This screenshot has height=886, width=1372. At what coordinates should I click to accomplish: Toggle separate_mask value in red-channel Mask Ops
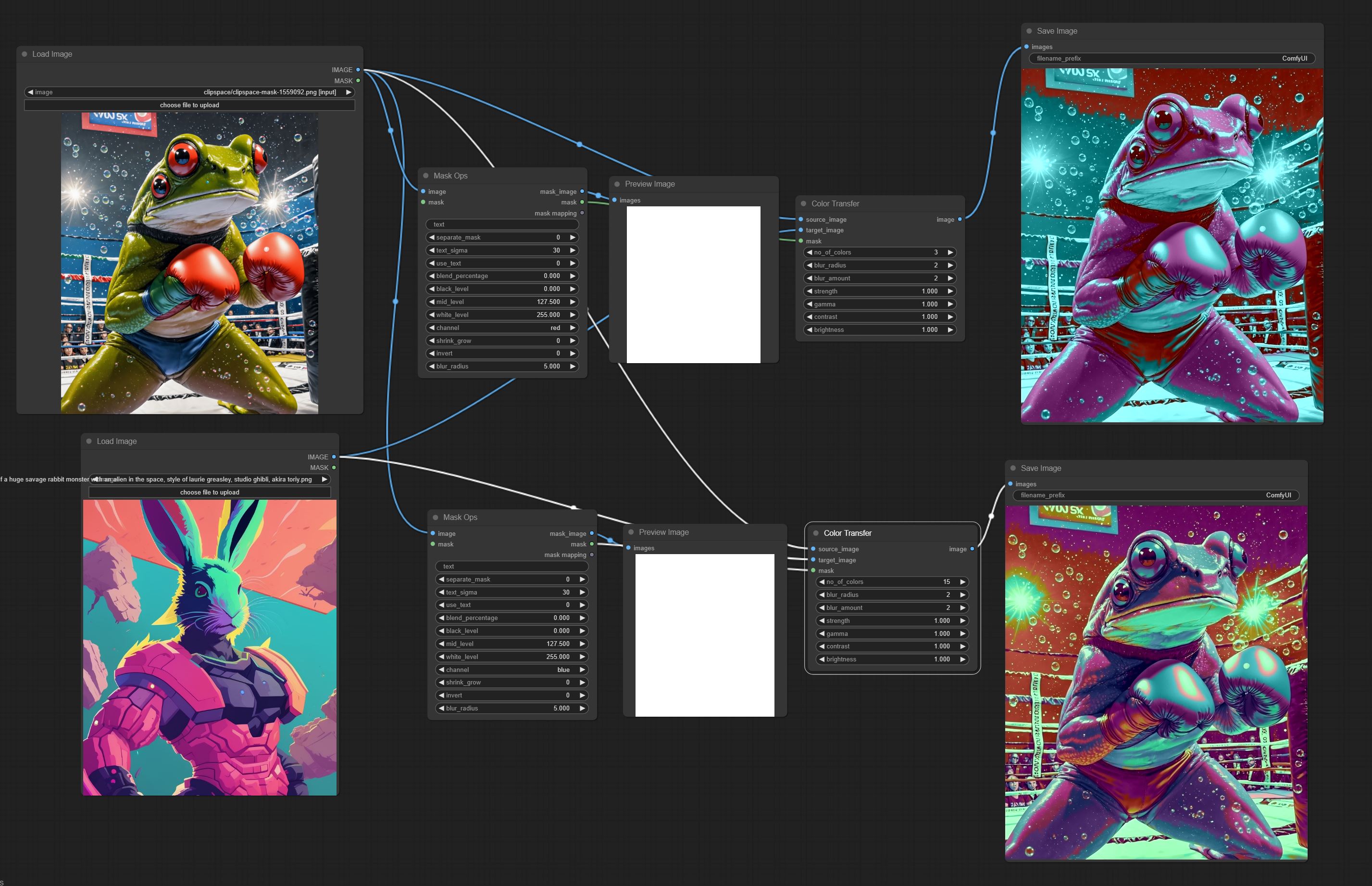pos(501,238)
